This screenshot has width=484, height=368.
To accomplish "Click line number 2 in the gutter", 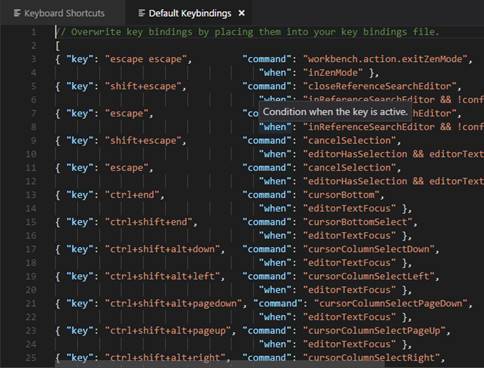I will tap(34, 45).
